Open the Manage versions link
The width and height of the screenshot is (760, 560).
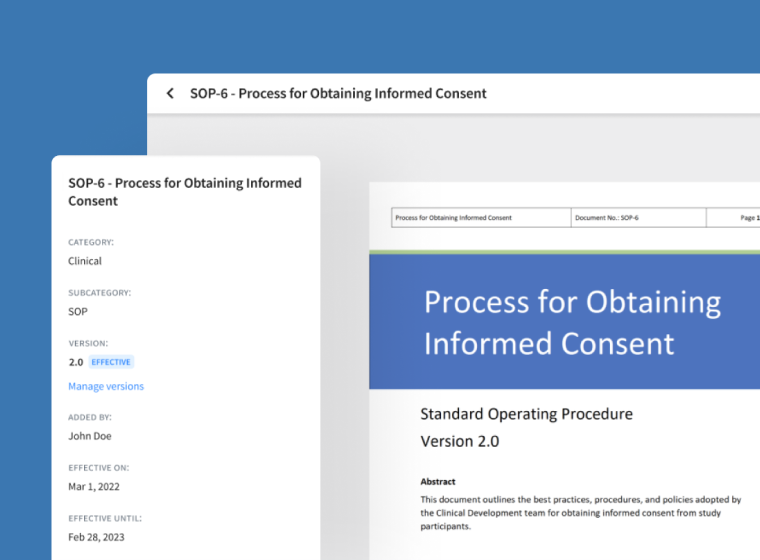coord(106,386)
